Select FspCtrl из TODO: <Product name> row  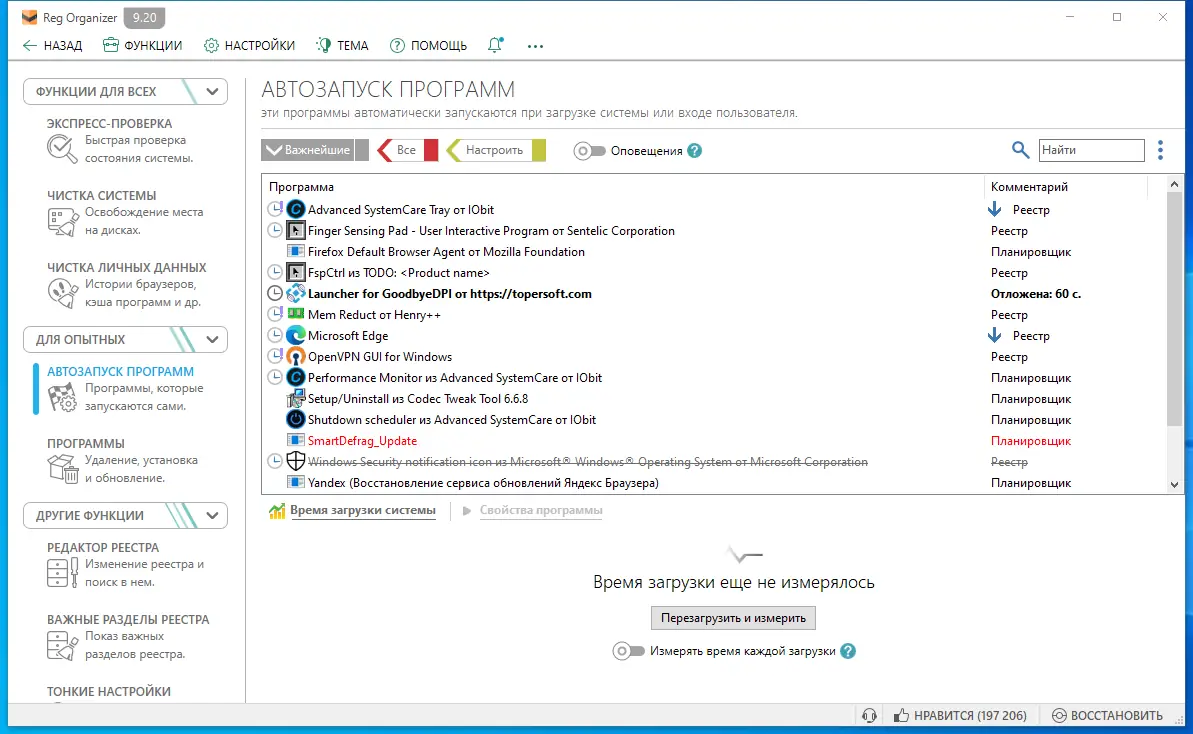[714, 272]
